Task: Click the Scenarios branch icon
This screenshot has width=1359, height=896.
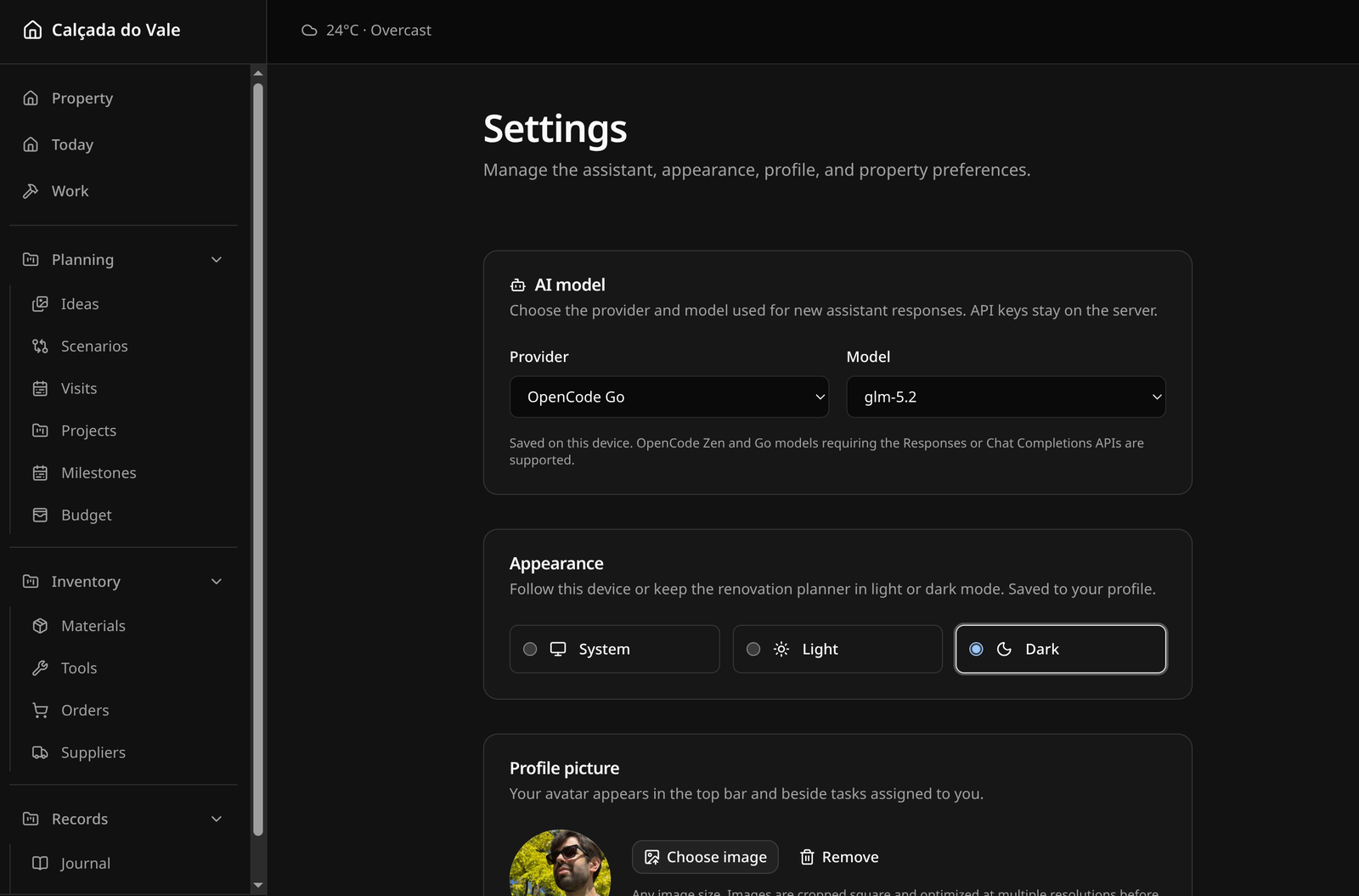Action: click(x=40, y=346)
